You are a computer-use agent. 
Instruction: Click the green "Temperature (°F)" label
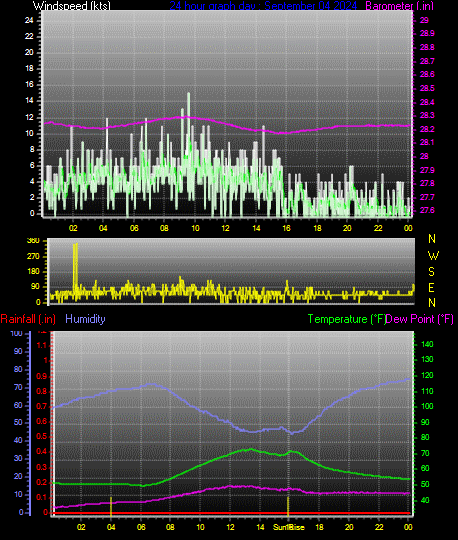pyautogui.click(x=346, y=319)
